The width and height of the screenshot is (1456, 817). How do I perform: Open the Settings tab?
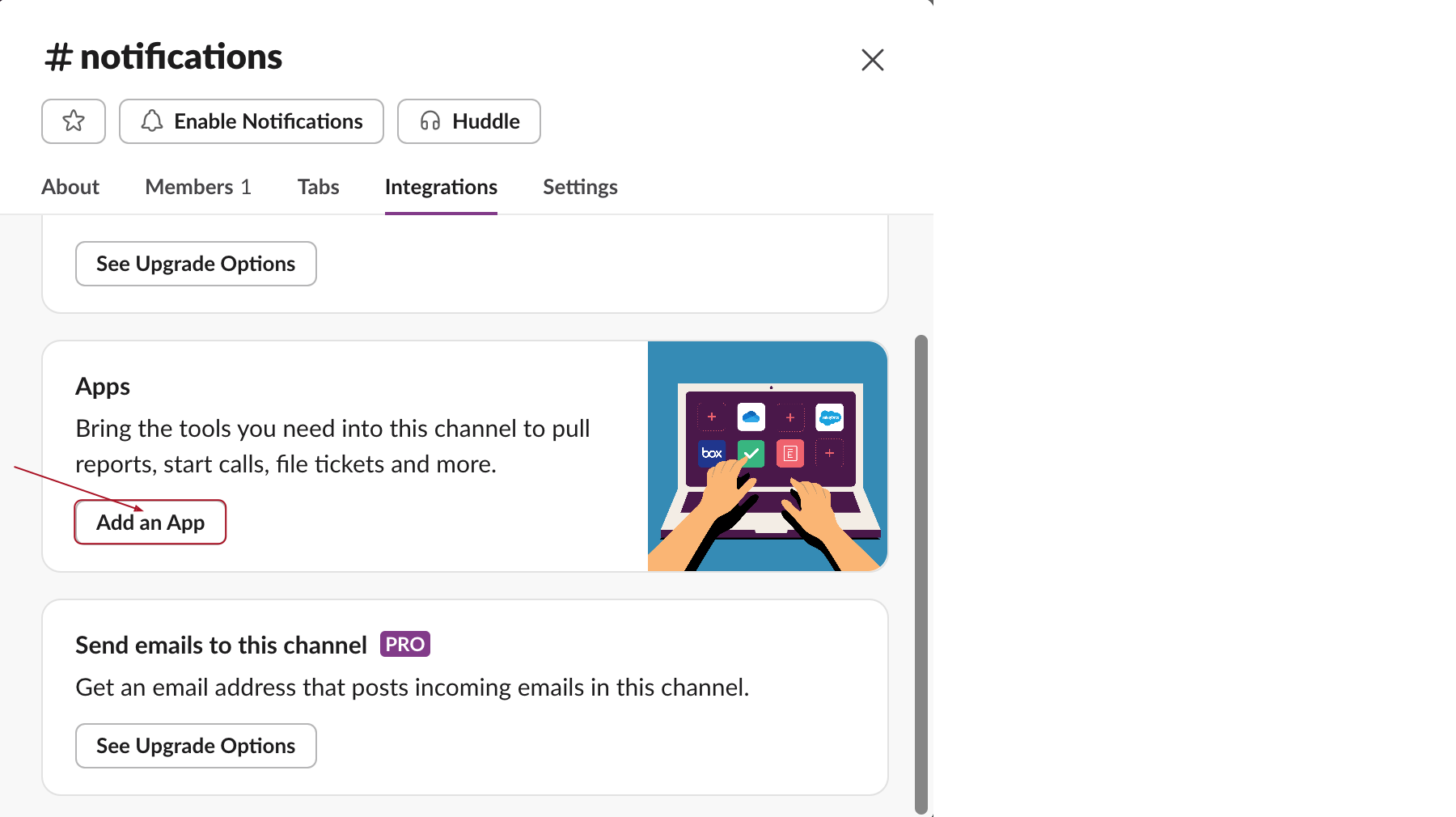pos(580,187)
